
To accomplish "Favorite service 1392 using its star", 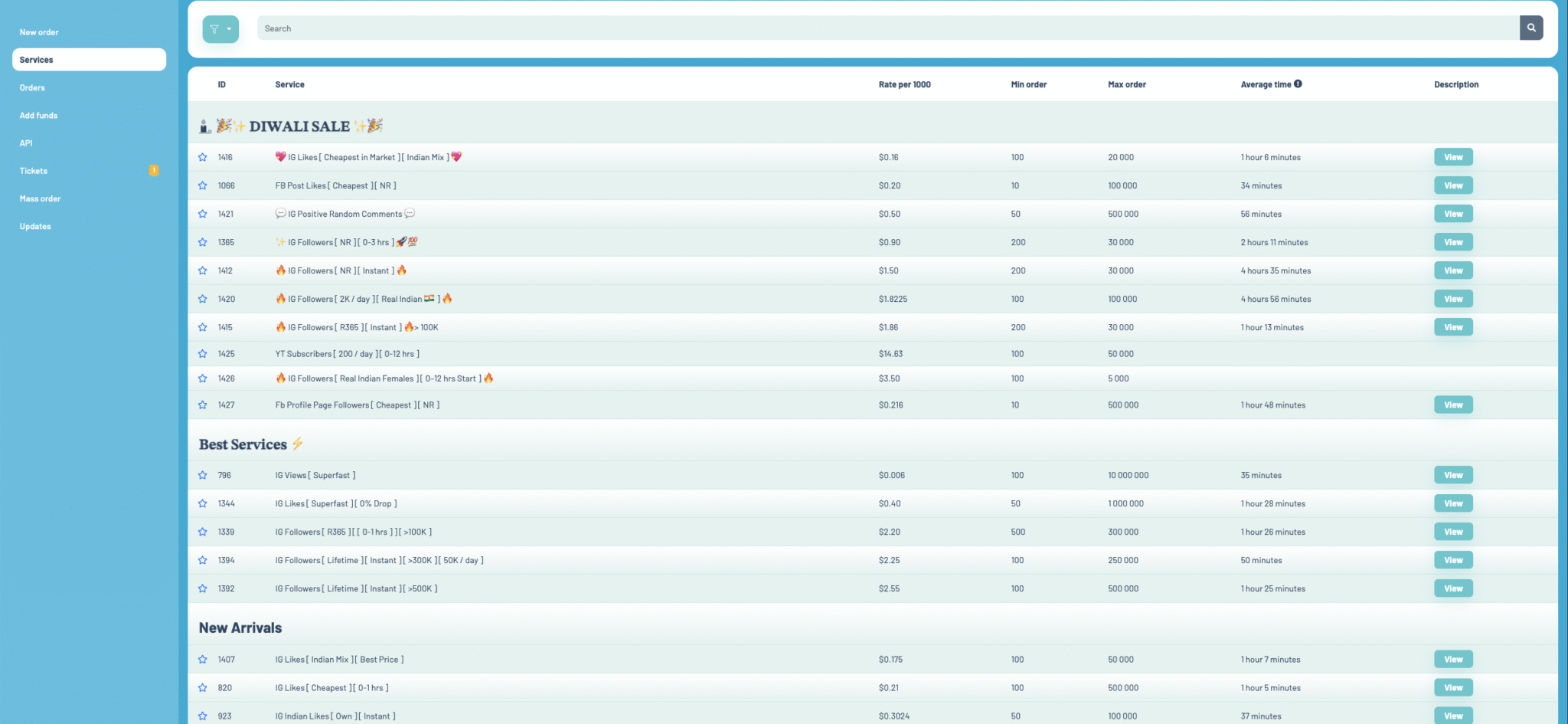I will 203,588.
